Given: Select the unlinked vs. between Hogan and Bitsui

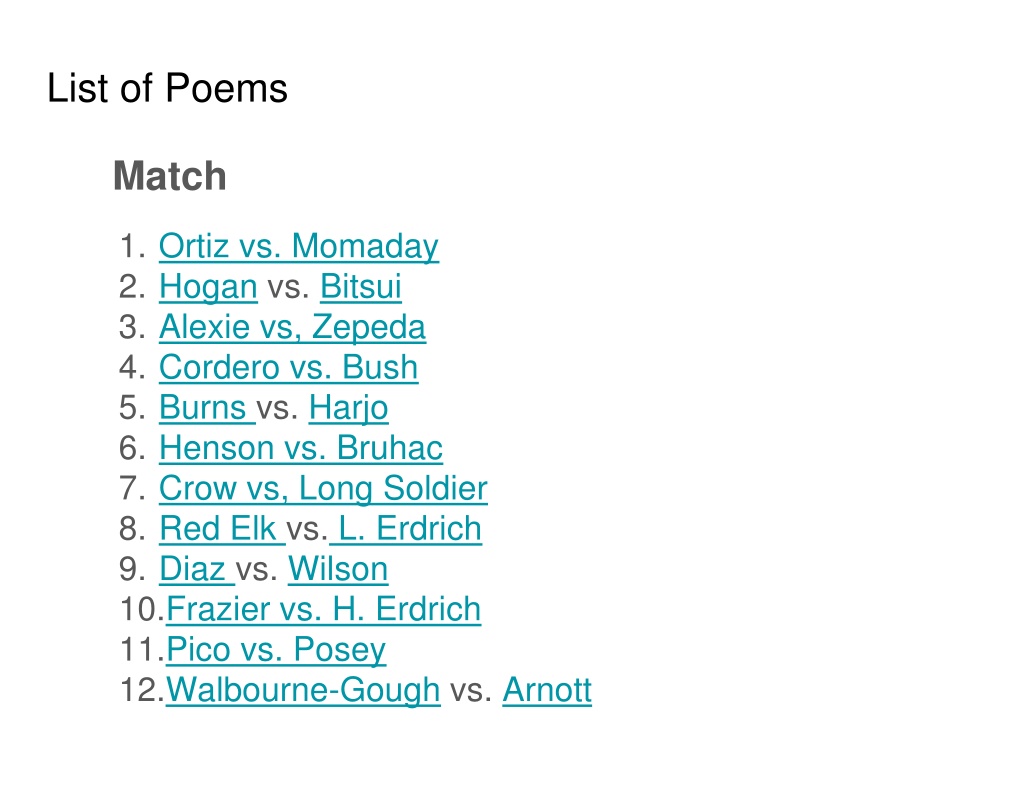Looking at the screenshot, I should [x=289, y=288].
